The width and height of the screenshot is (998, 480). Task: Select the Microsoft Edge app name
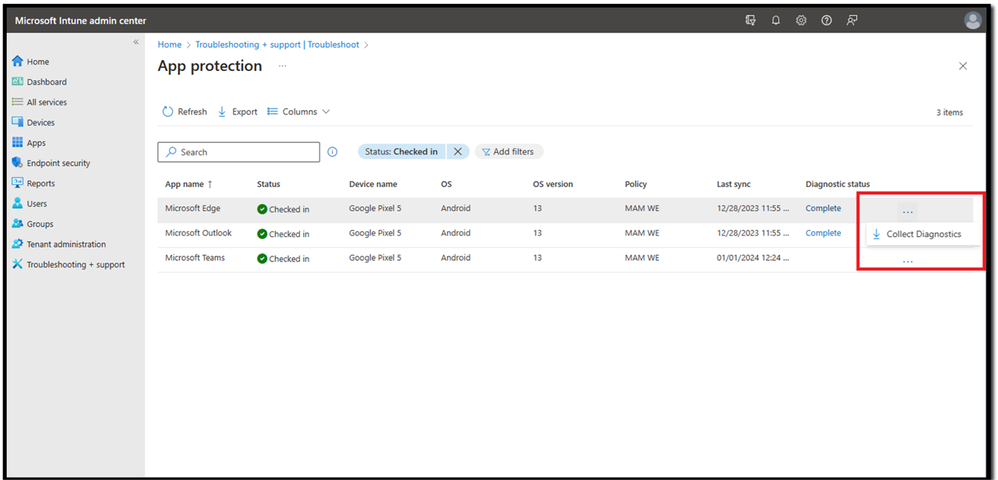[x=193, y=208]
